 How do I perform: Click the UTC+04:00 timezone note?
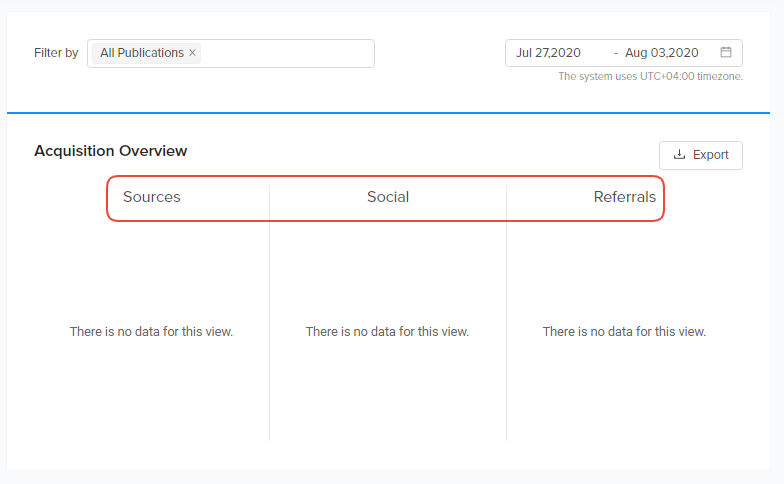pos(650,76)
